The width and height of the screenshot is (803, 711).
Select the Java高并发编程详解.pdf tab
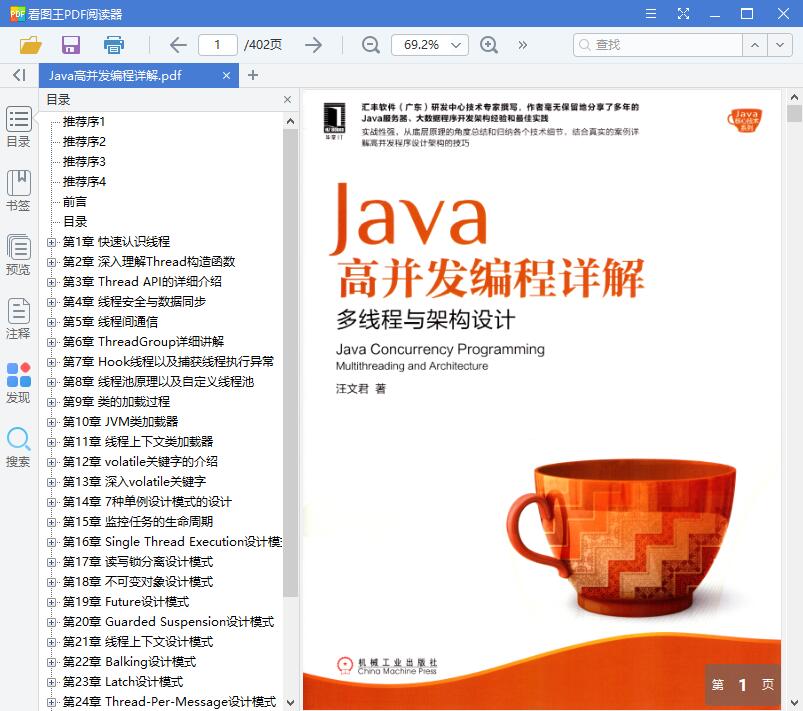coord(139,75)
